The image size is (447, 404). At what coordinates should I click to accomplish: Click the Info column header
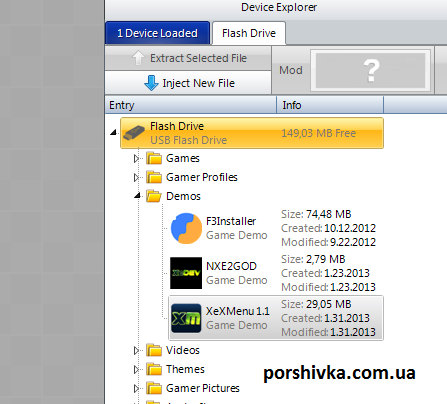[x=330, y=105]
